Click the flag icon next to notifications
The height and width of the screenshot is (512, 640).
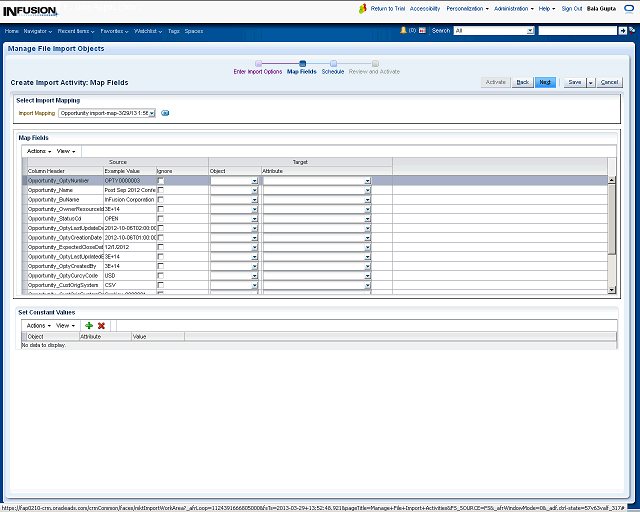(x=424, y=31)
